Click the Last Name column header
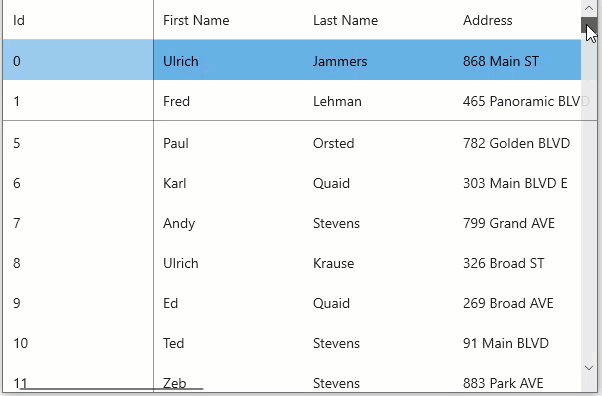Image resolution: width=602 pixels, height=396 pixels. (x=378, y=20)
